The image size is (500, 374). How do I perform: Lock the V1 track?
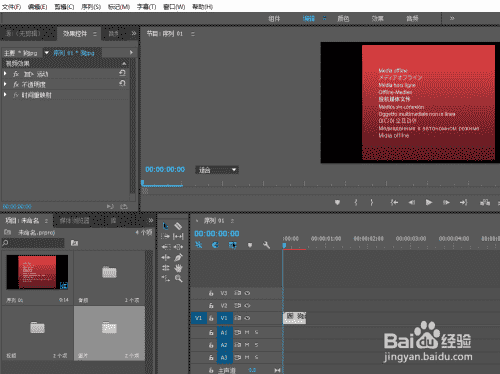click(211, 318)
